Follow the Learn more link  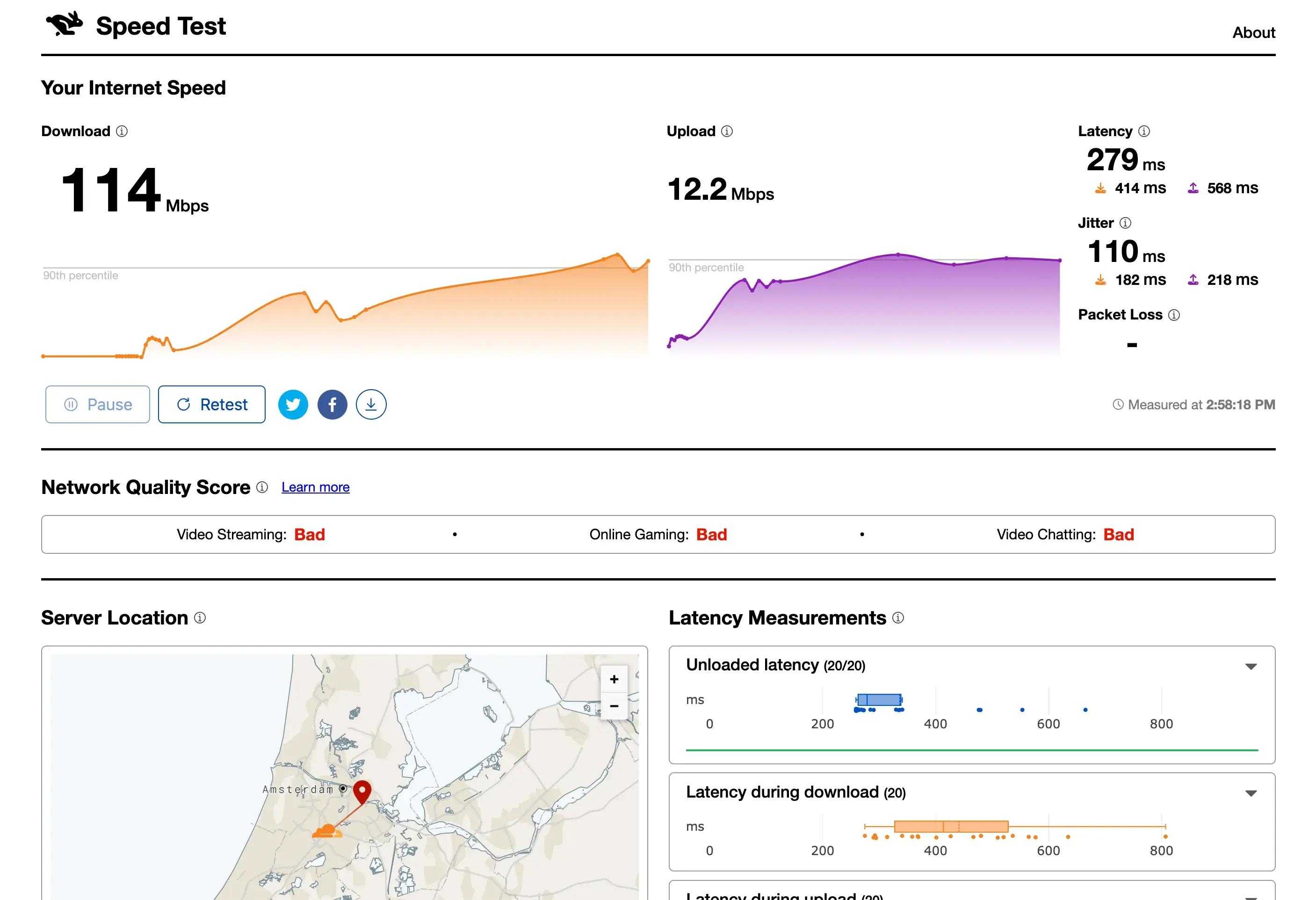[x=315, y=487]
